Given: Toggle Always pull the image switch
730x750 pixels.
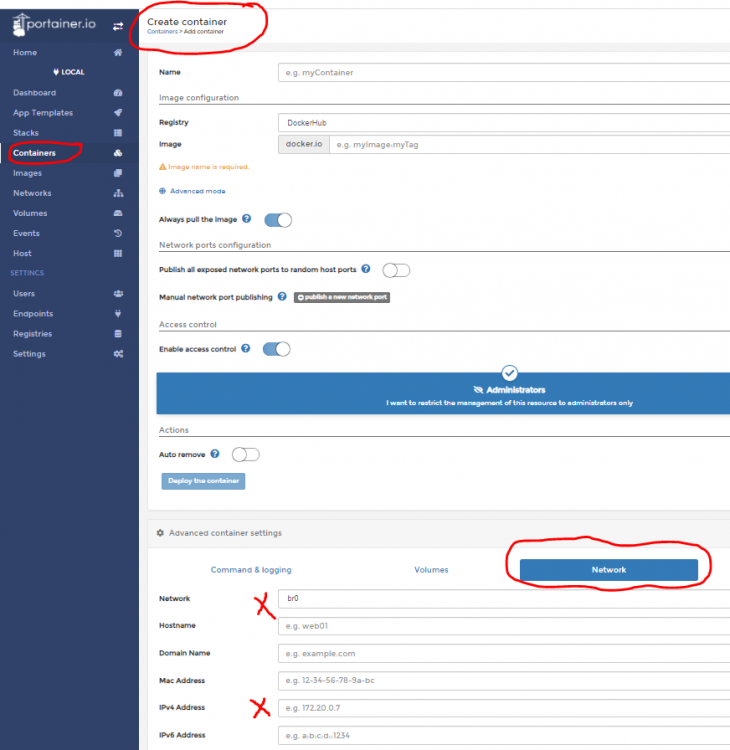Looking at the screenshot, I should point(278,220).
